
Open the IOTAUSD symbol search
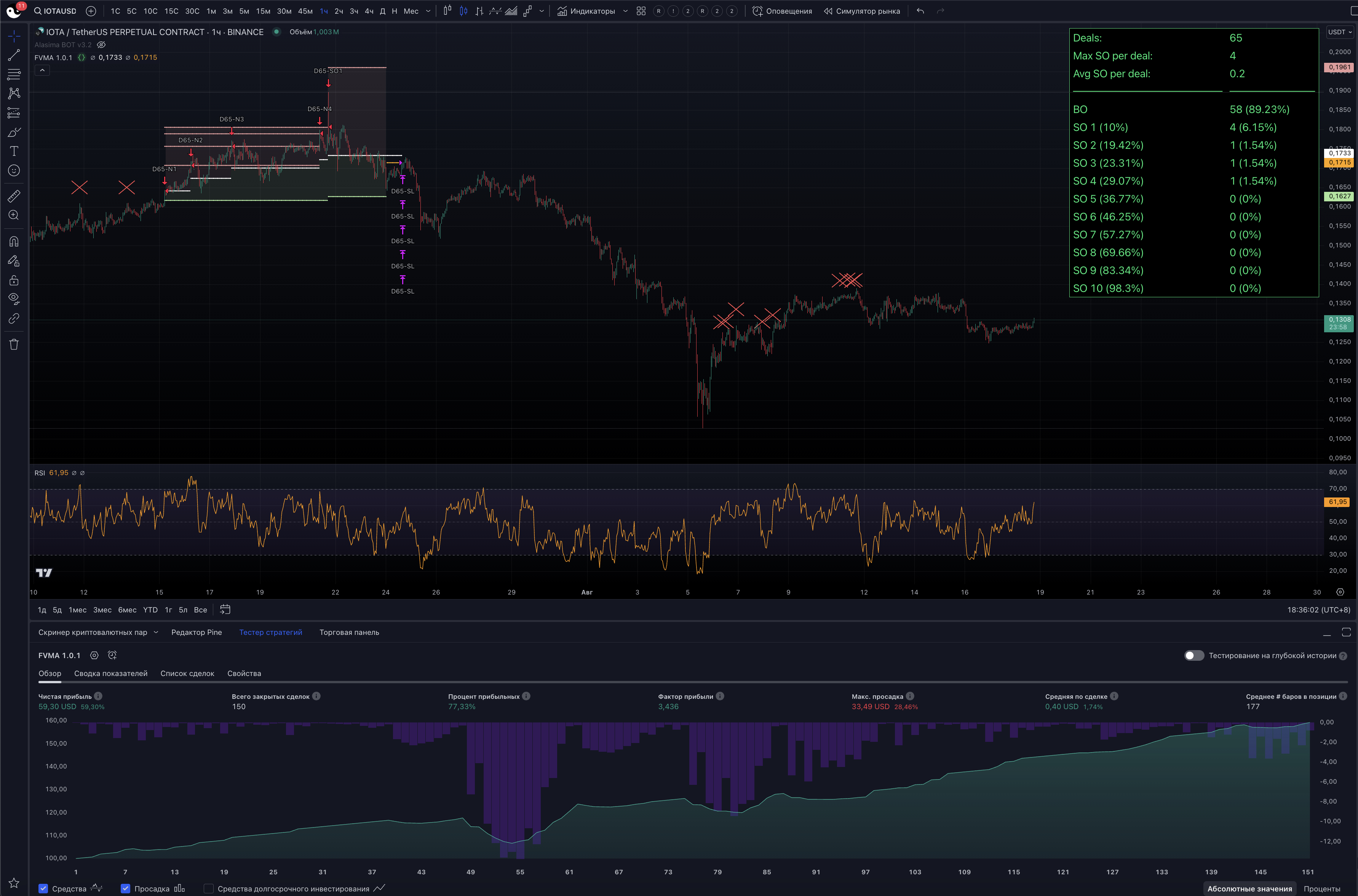click(x=56, y=11)
